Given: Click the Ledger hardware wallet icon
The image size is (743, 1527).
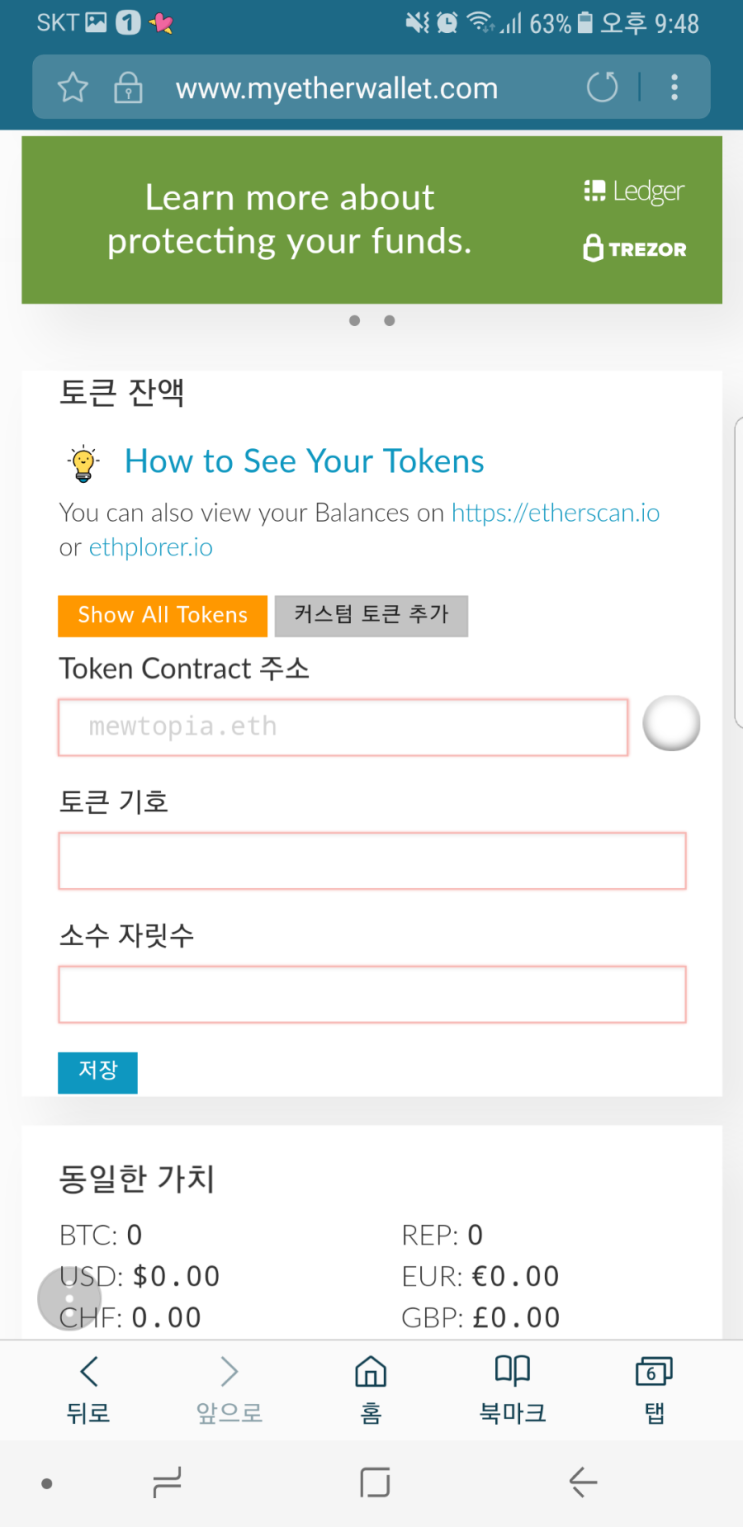Looking at the screenshot, I should (x=596, y=190).
